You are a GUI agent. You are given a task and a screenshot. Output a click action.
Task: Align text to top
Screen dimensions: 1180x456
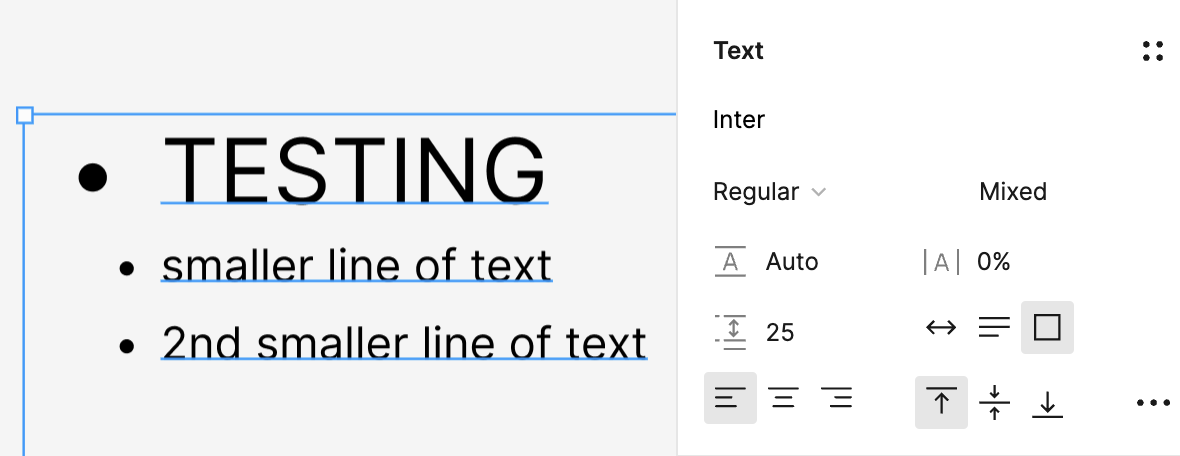941,403
